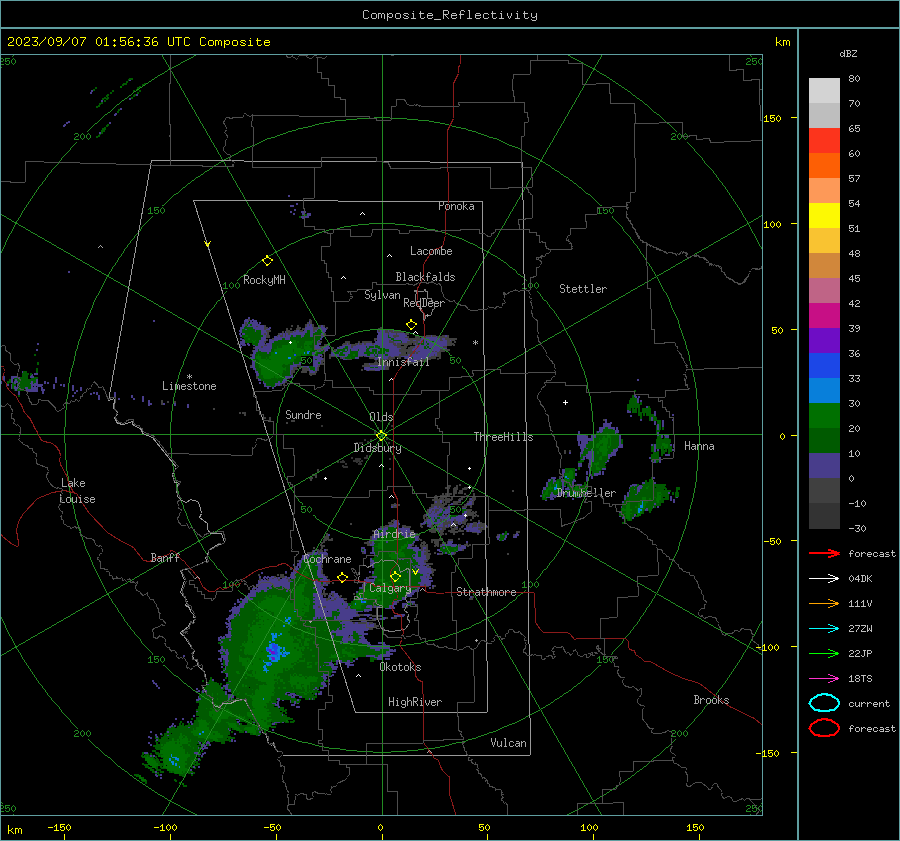
Task: Click the Didsbury city label
Action: pos(377,448)
